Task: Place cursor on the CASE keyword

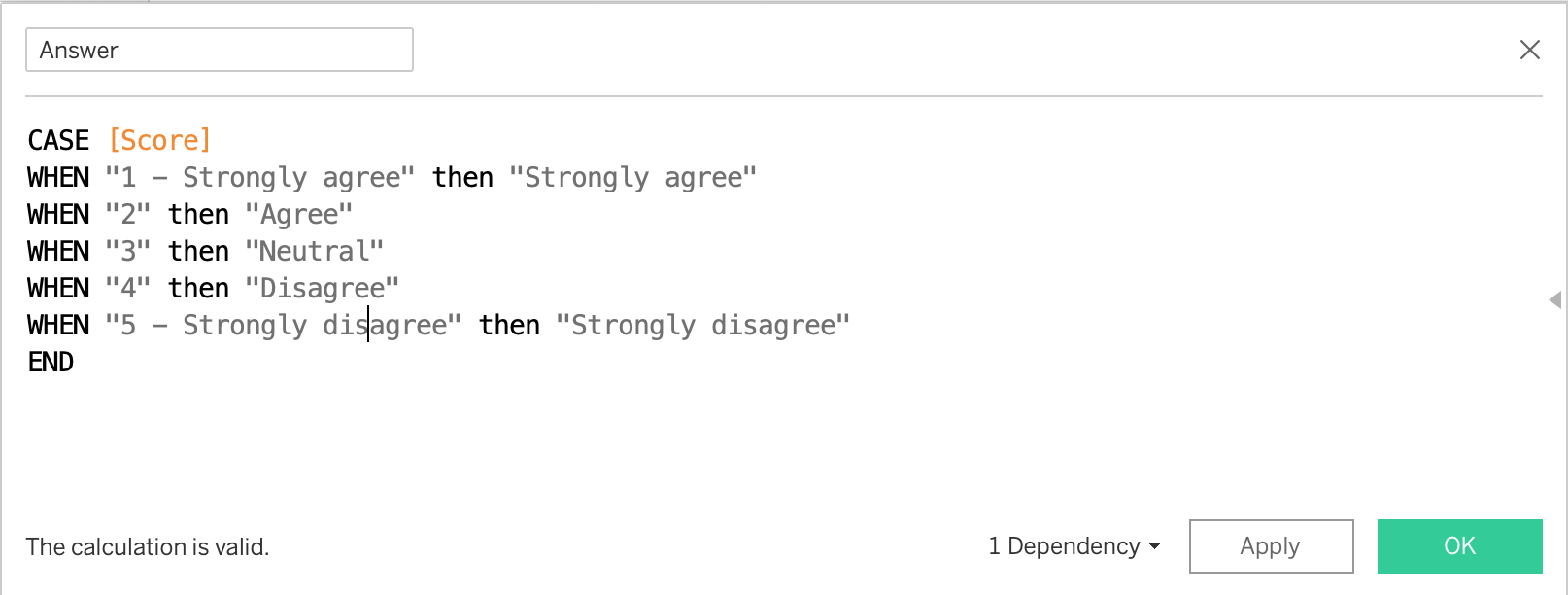Action: click(x=58, y=140)
